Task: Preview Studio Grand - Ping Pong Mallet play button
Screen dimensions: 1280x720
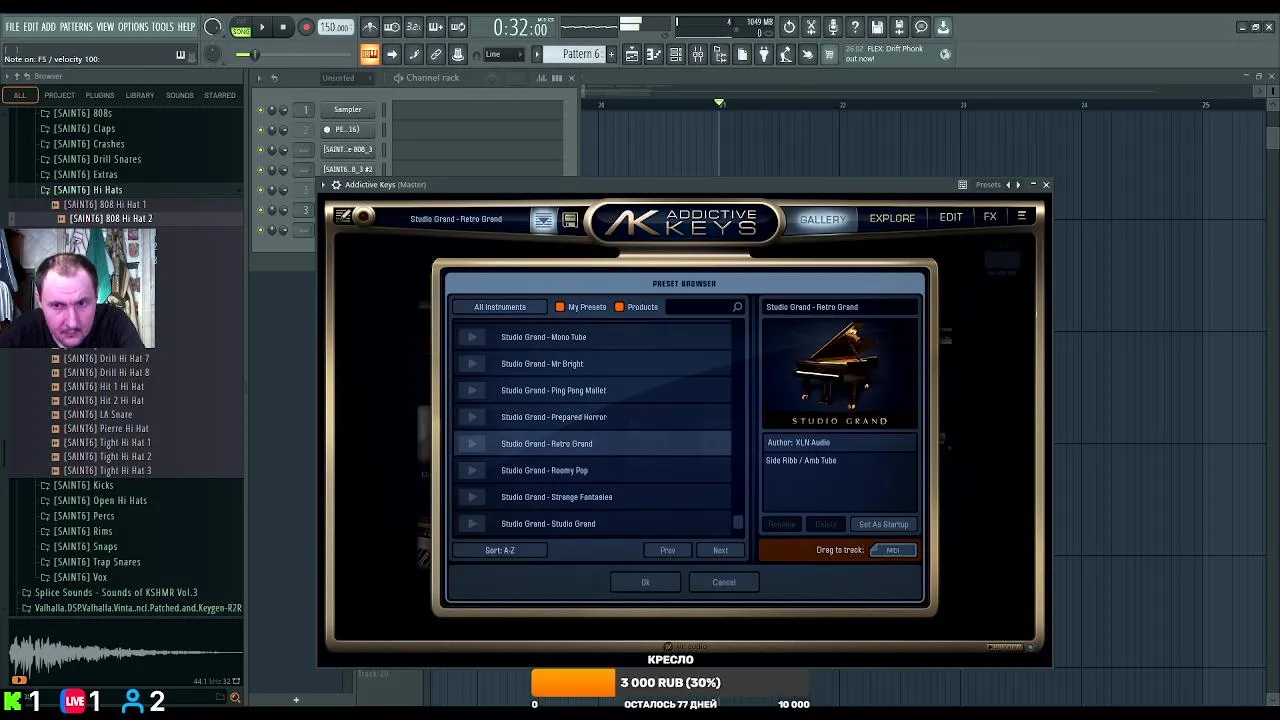Action: click(472, 390)
